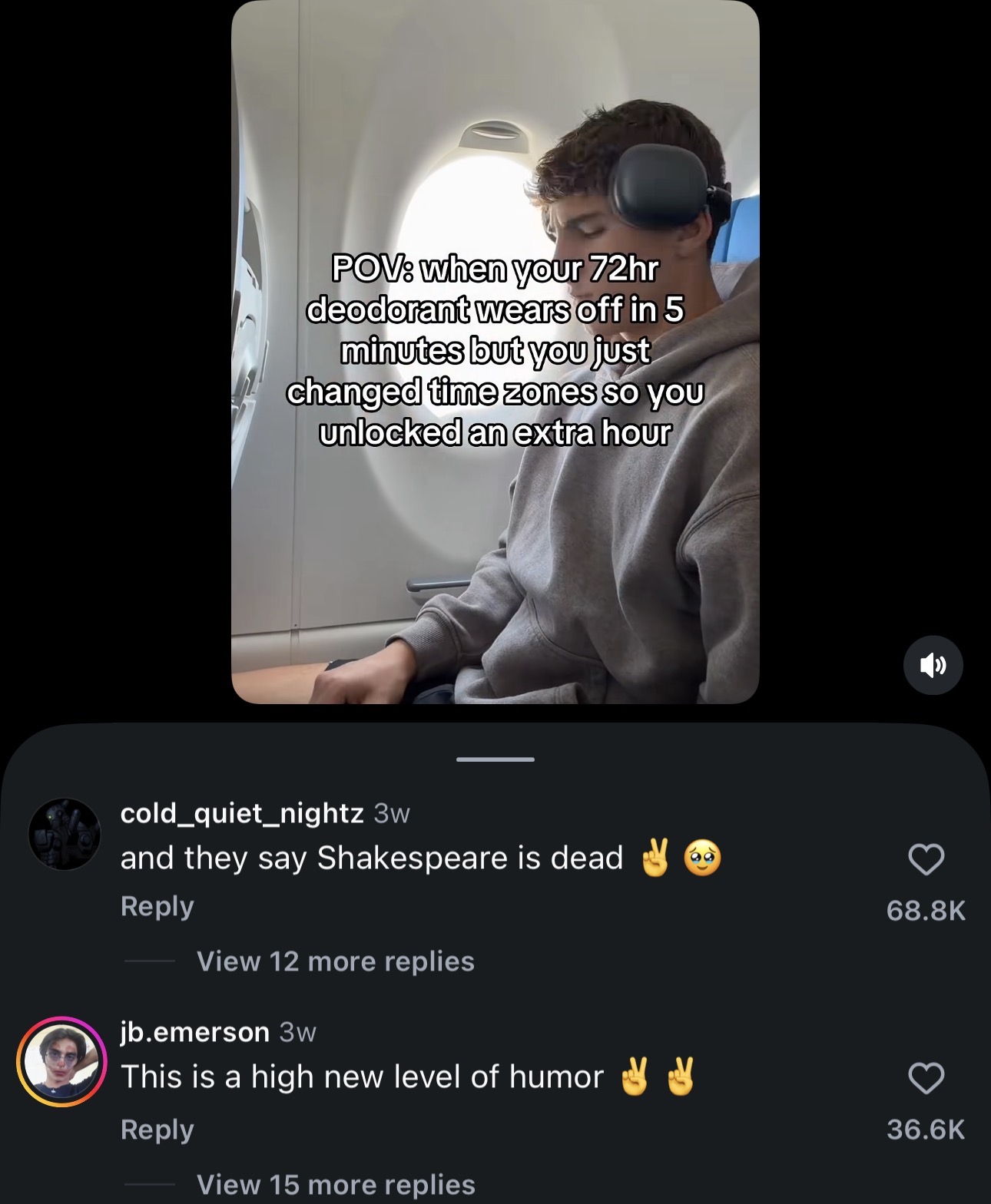Image resolution: width=991 pixels, height=1204 pixels.
Task: Click the POV caption text on video
Action: pos(495,351)
